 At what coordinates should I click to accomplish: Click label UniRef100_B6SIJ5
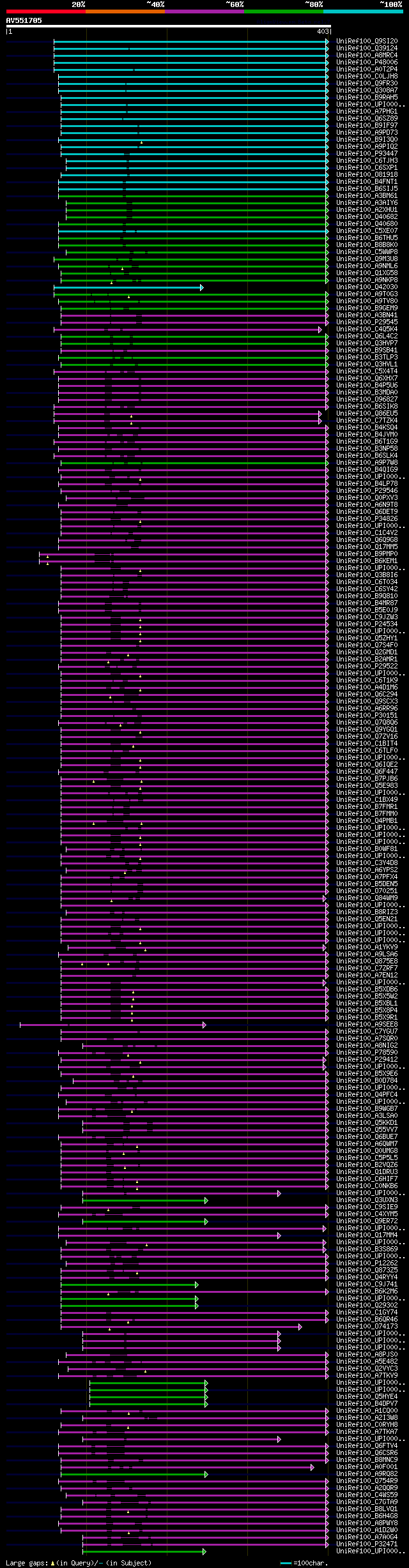pyautogui.click(x=367, y=188)
